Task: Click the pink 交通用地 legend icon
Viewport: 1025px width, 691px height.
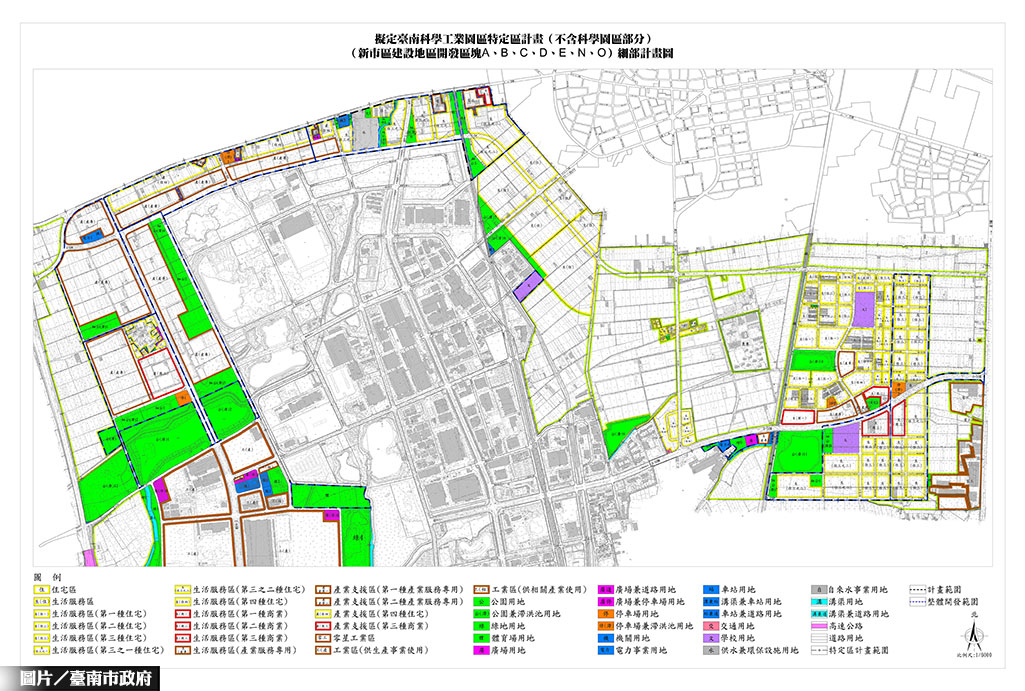Action: (x=710, y=626)
